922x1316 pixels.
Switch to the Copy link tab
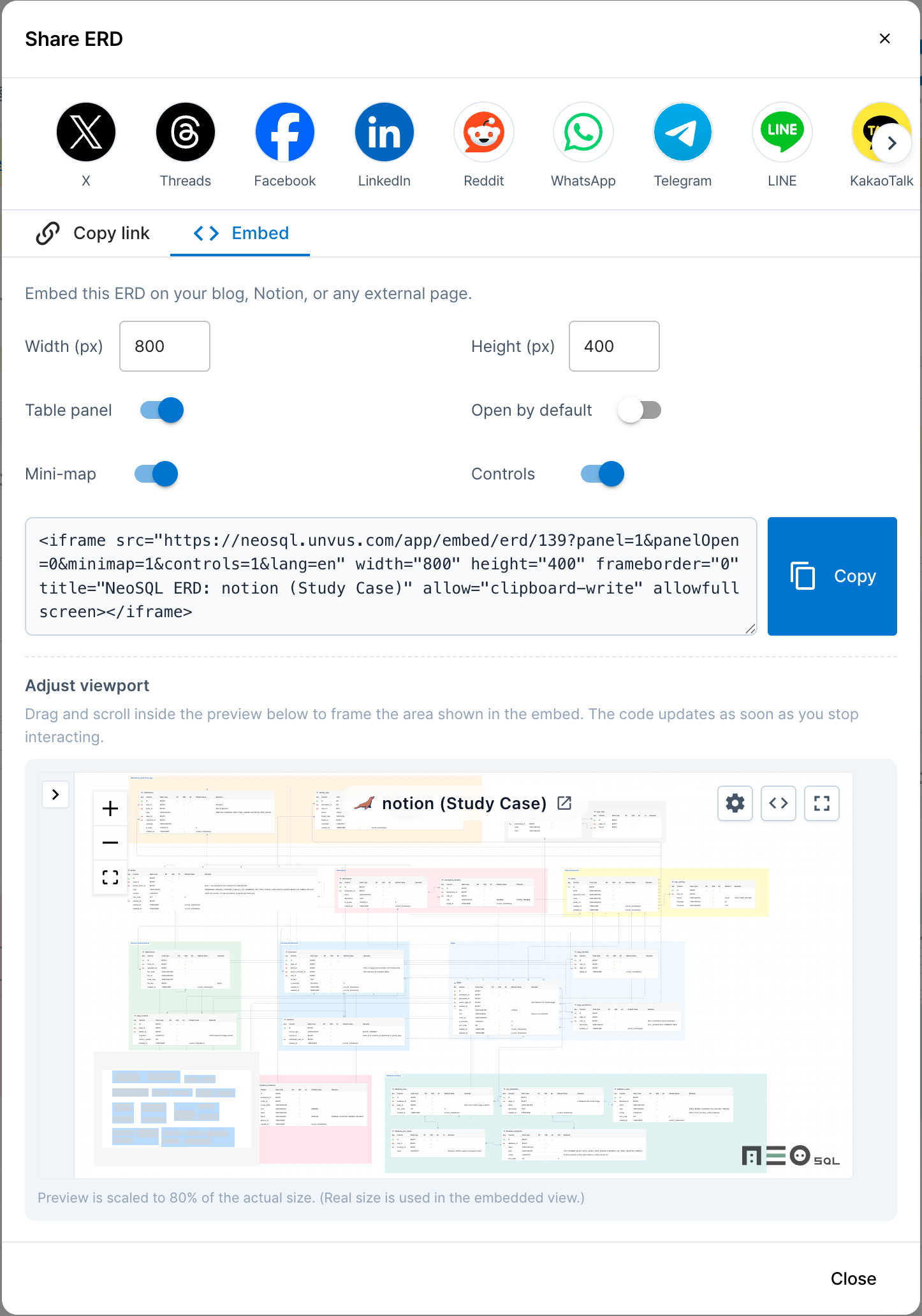point(93,233)
